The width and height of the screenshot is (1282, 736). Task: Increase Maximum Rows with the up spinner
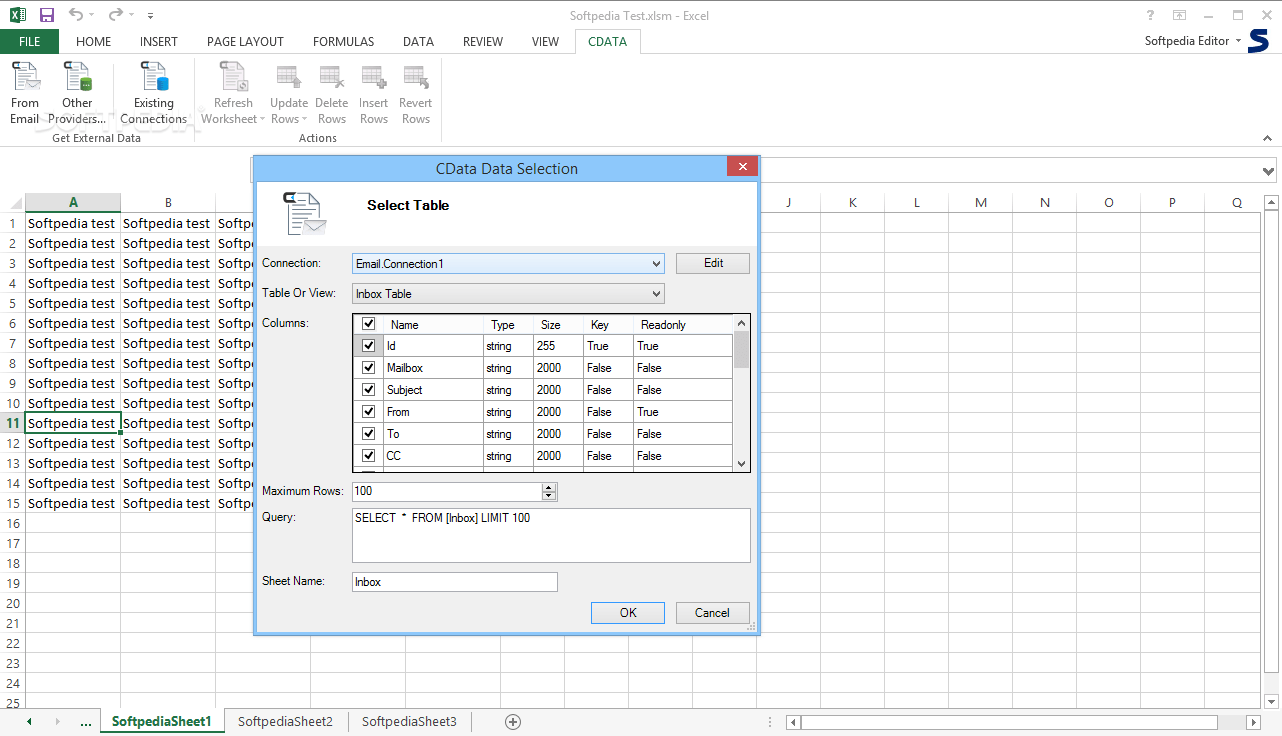click(x=548, y=487)
